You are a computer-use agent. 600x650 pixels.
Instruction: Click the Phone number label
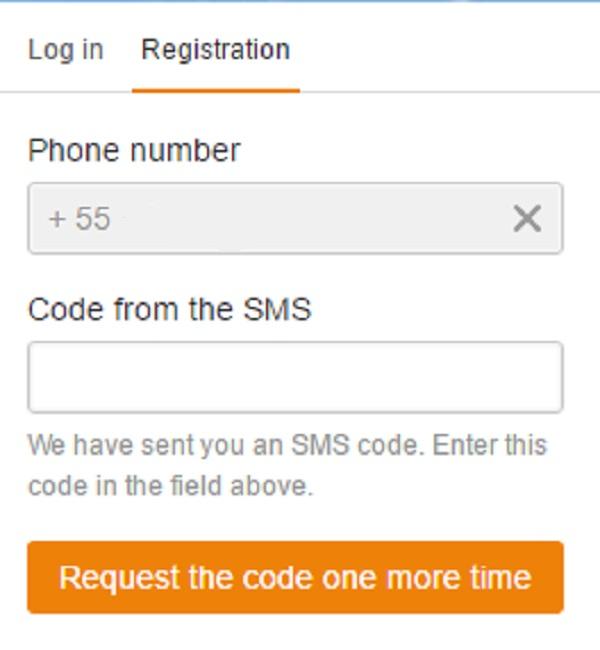point(134,151)
